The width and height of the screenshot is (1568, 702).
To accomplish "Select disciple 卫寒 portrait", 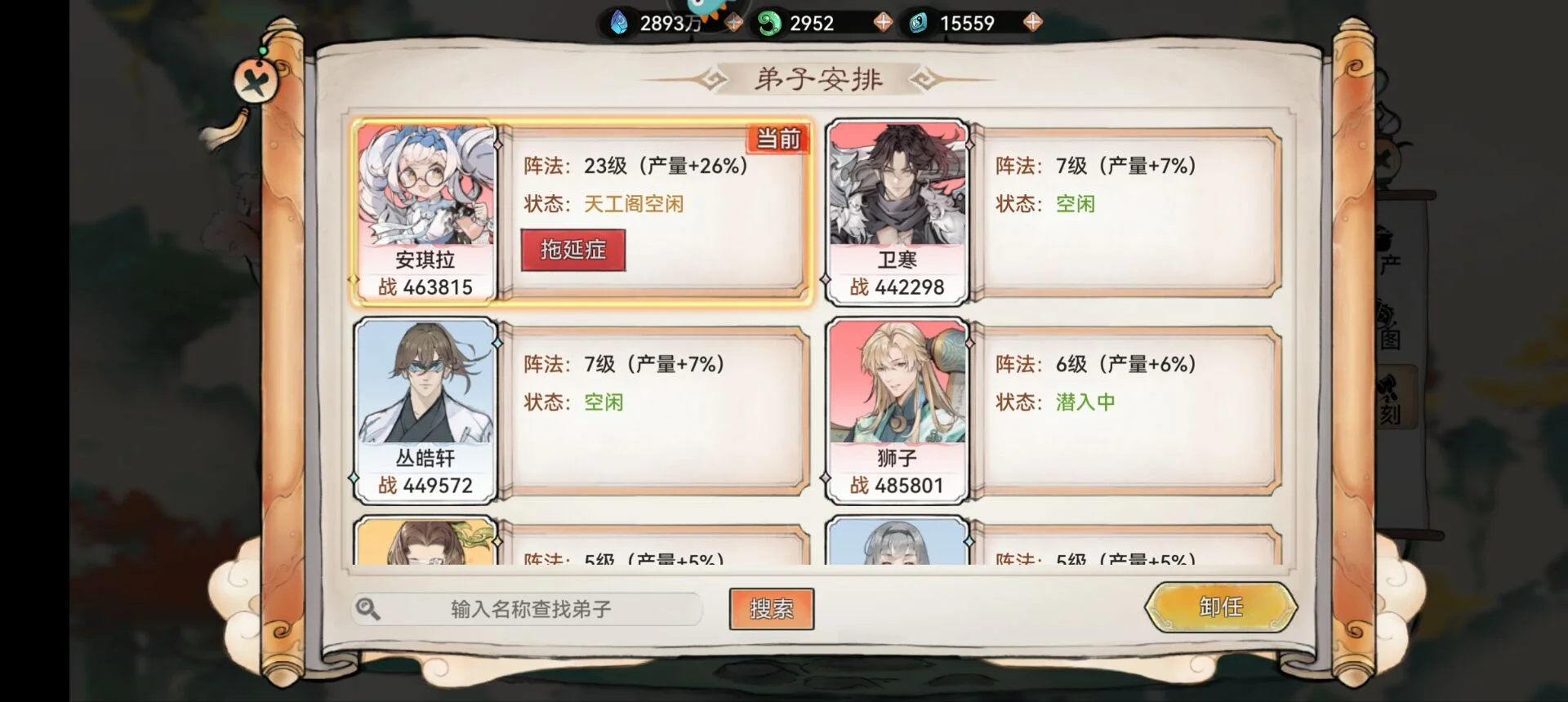I will pos(897,211).
